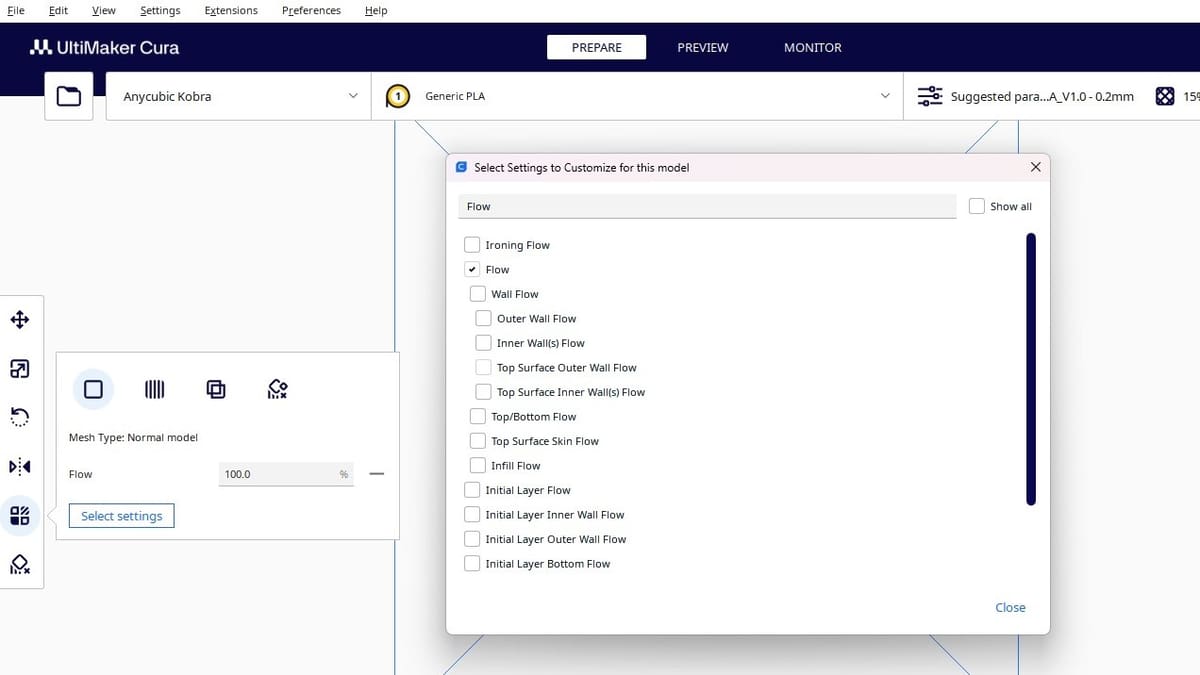Switch to the PREPARE stage tab
This screenshot has height=675, width=1200.
(596, 47)
